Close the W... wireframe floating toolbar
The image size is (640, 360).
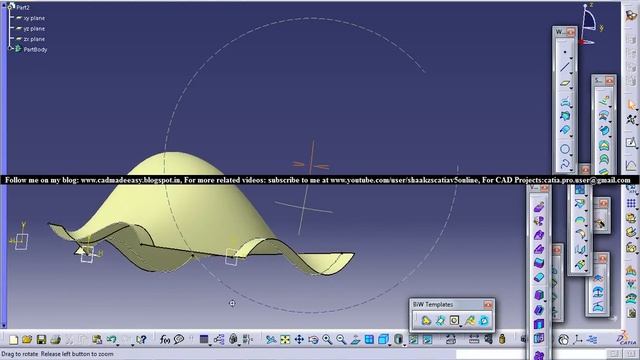point(571,31)
